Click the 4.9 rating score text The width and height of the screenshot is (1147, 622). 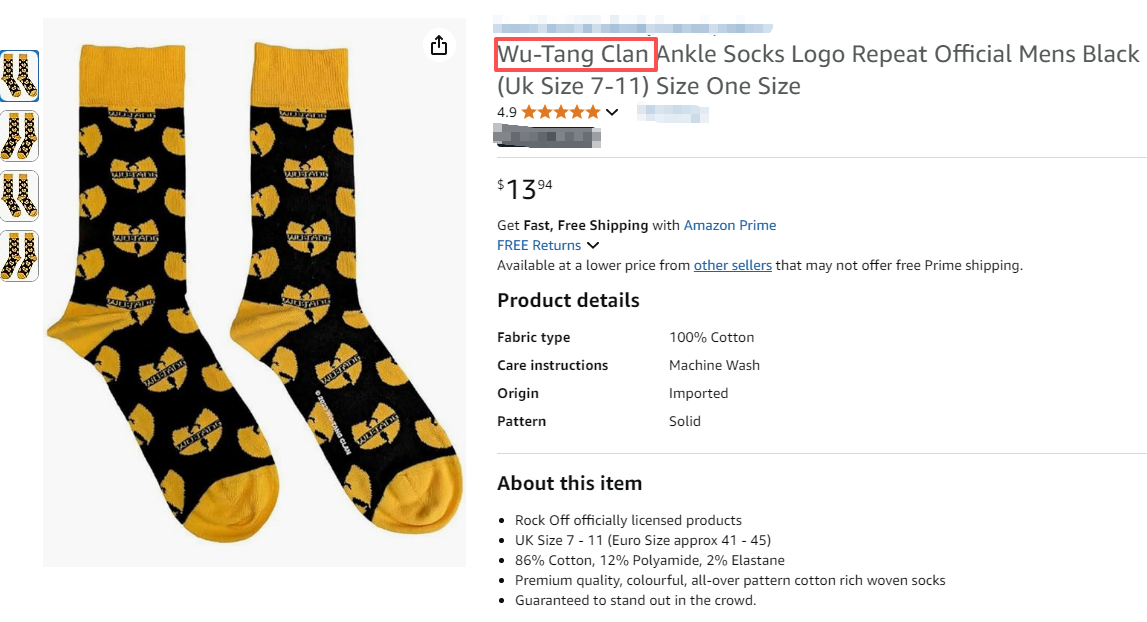[x=505, y=111]
